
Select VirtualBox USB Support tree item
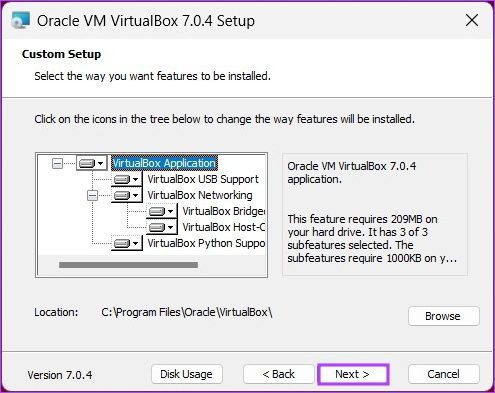203,179
